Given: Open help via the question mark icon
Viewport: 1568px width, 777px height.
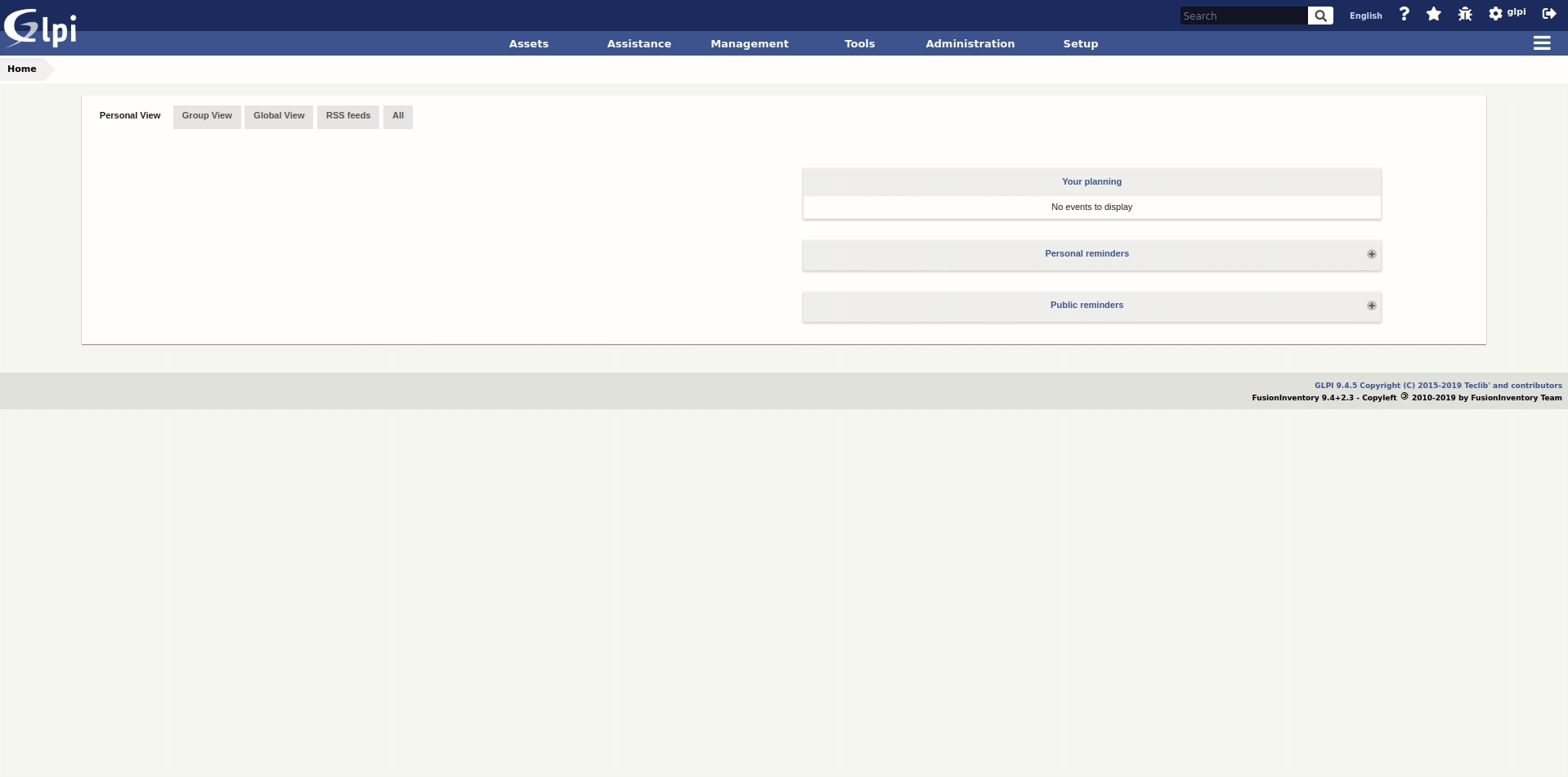Looking at the screenshot, I should tap(1404, 14).
